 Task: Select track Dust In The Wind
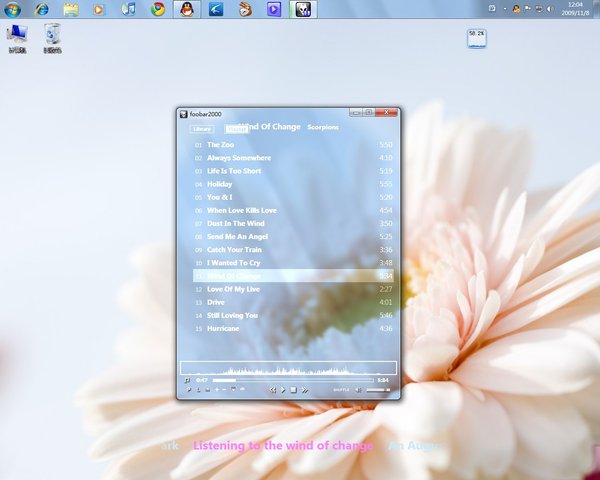coord(293,224)
